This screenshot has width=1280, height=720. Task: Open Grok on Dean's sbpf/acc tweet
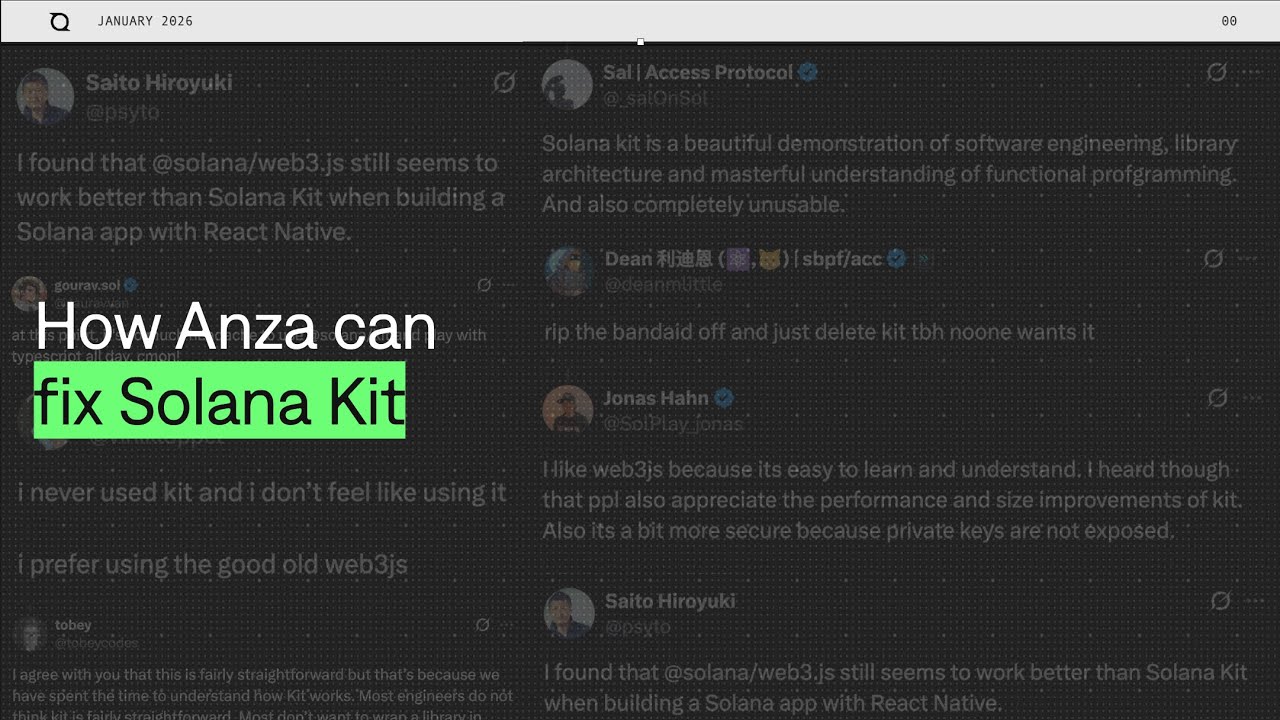click(1213, 258)
